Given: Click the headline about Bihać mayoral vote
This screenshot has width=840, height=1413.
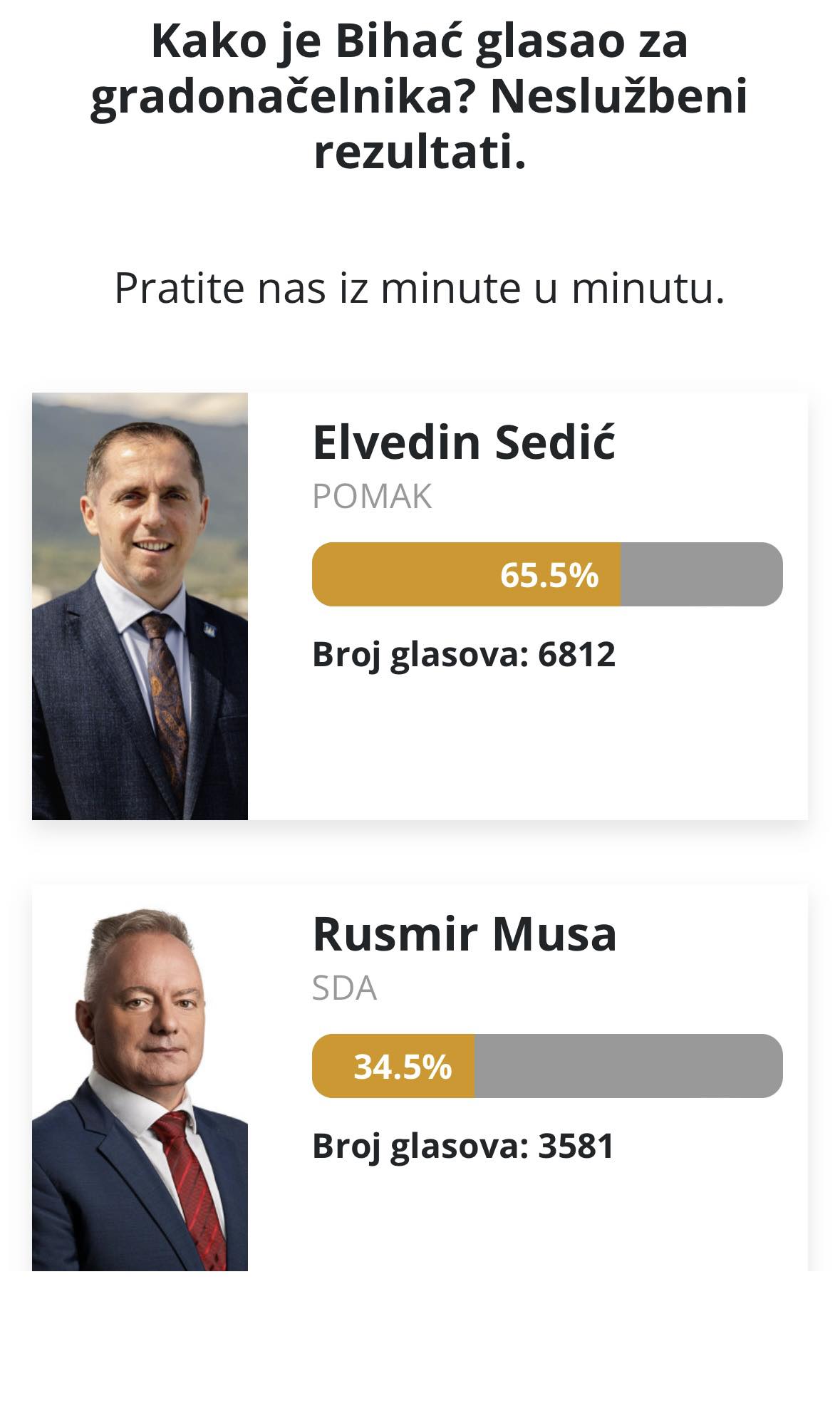Looking at the screenshot, I should pos(420,96).
